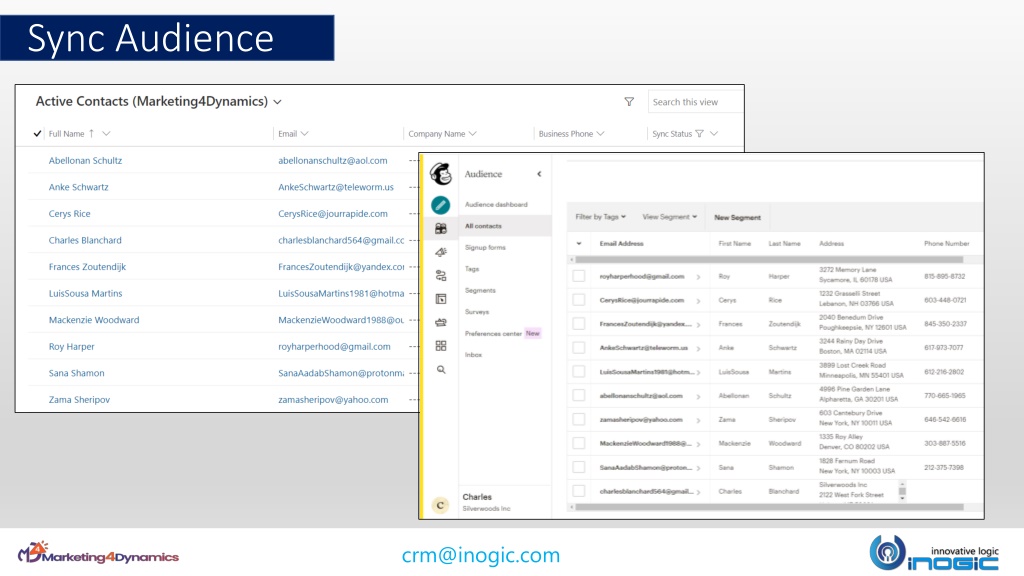Screen dimensions: 1024x576
Task: Click the bottom horizontal scrollbar in the Mailchimp table
Action: click(768, 507)
